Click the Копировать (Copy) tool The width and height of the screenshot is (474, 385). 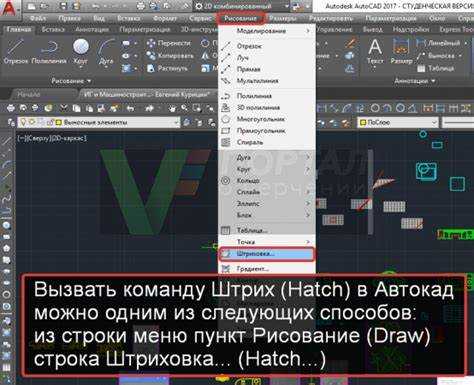coord(170,56)
